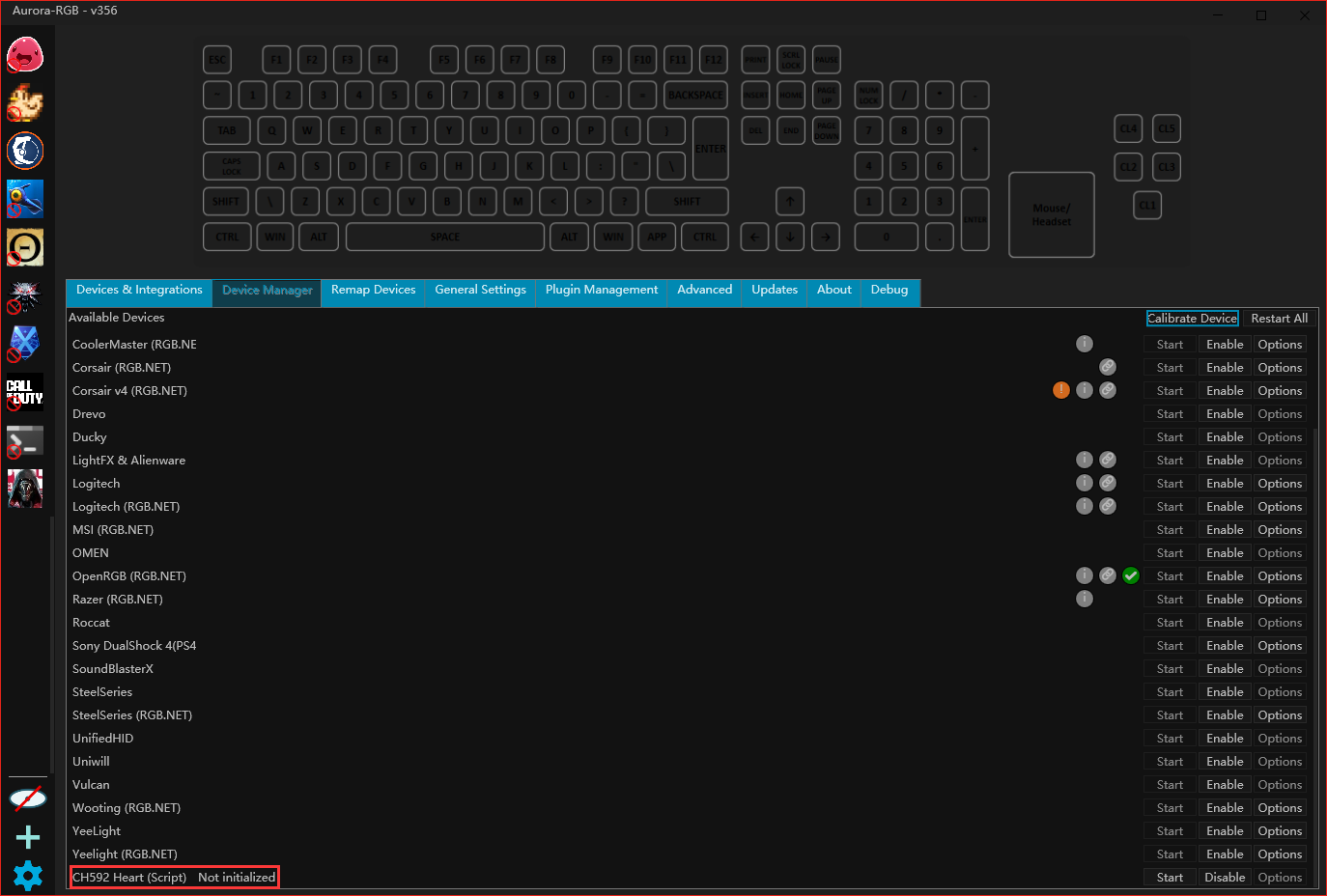Click the link icon next to Corsair (RGB.NET)

coord(1108,367)
